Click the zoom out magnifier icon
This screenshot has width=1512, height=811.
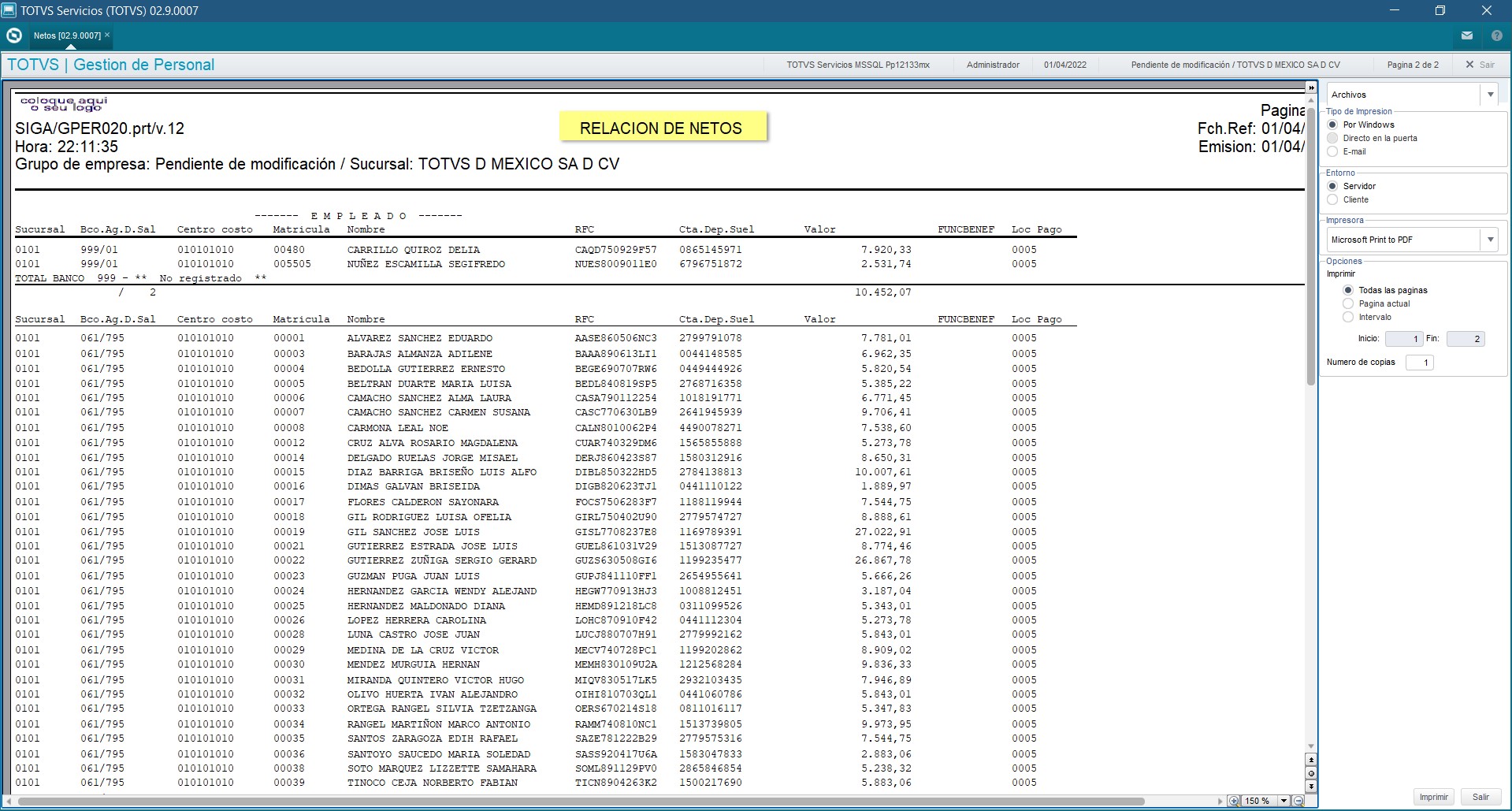coord(1298,801)
